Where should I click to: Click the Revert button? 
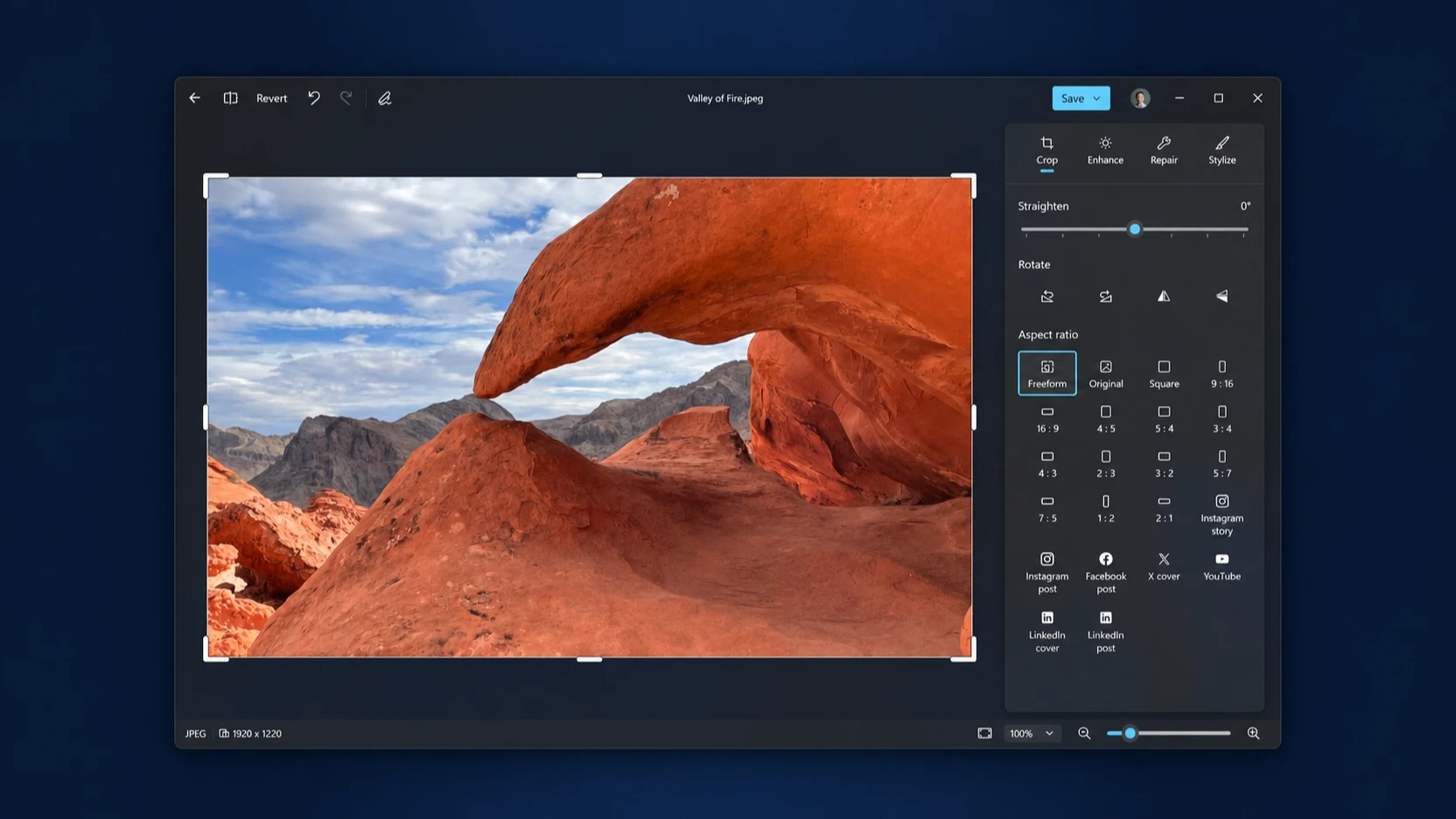point(271,98)
